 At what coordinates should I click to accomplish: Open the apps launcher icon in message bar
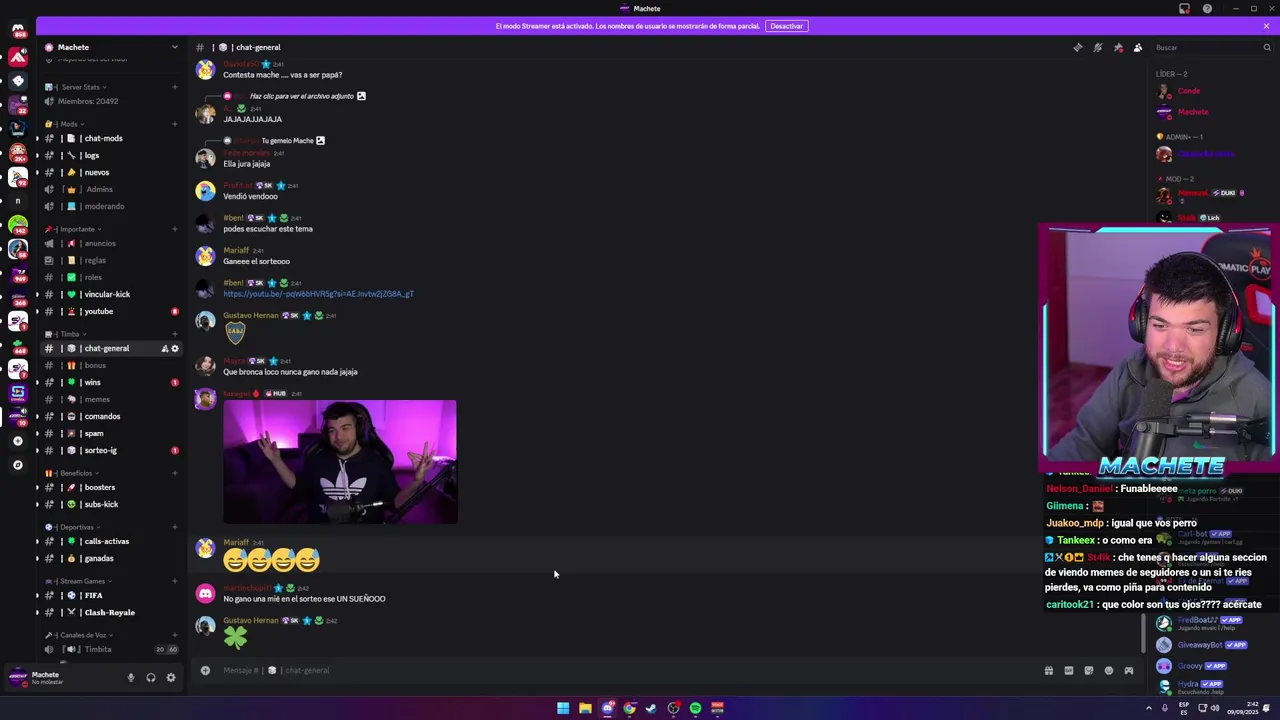1129,670
